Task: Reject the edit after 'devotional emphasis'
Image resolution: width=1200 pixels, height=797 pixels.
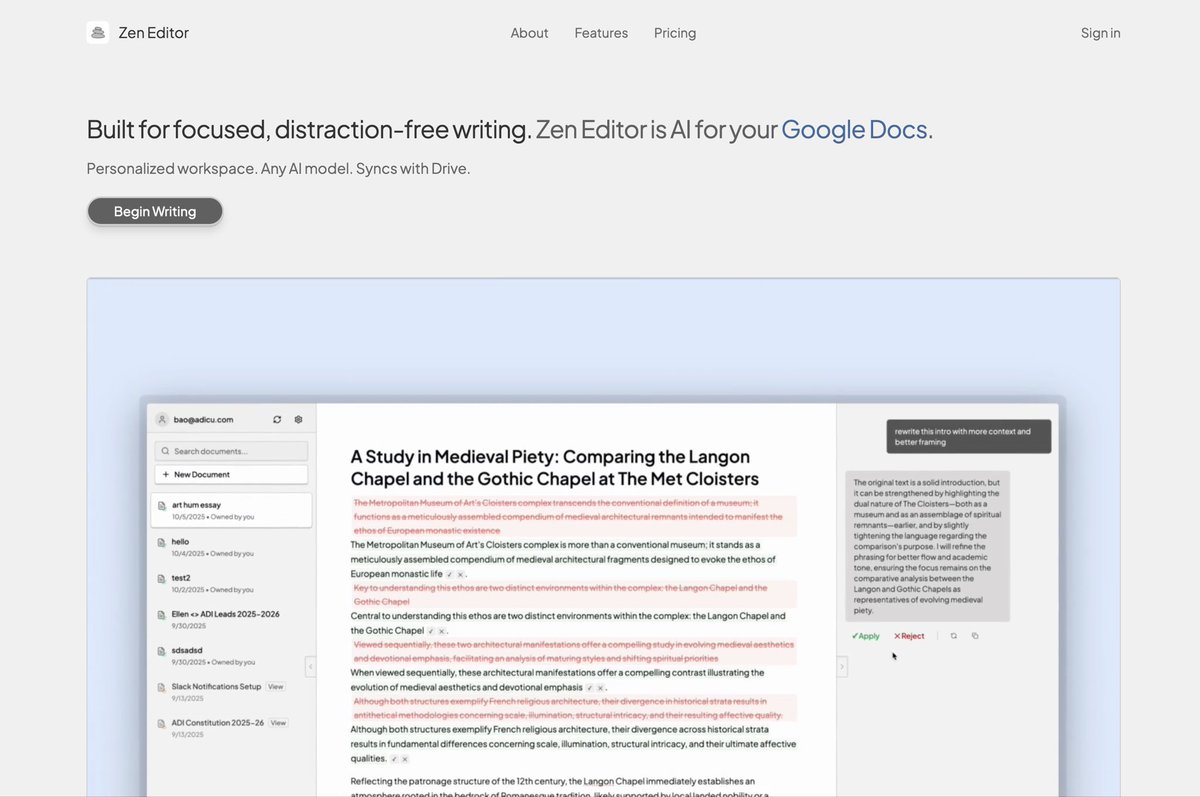Action: tap(601, 688)
